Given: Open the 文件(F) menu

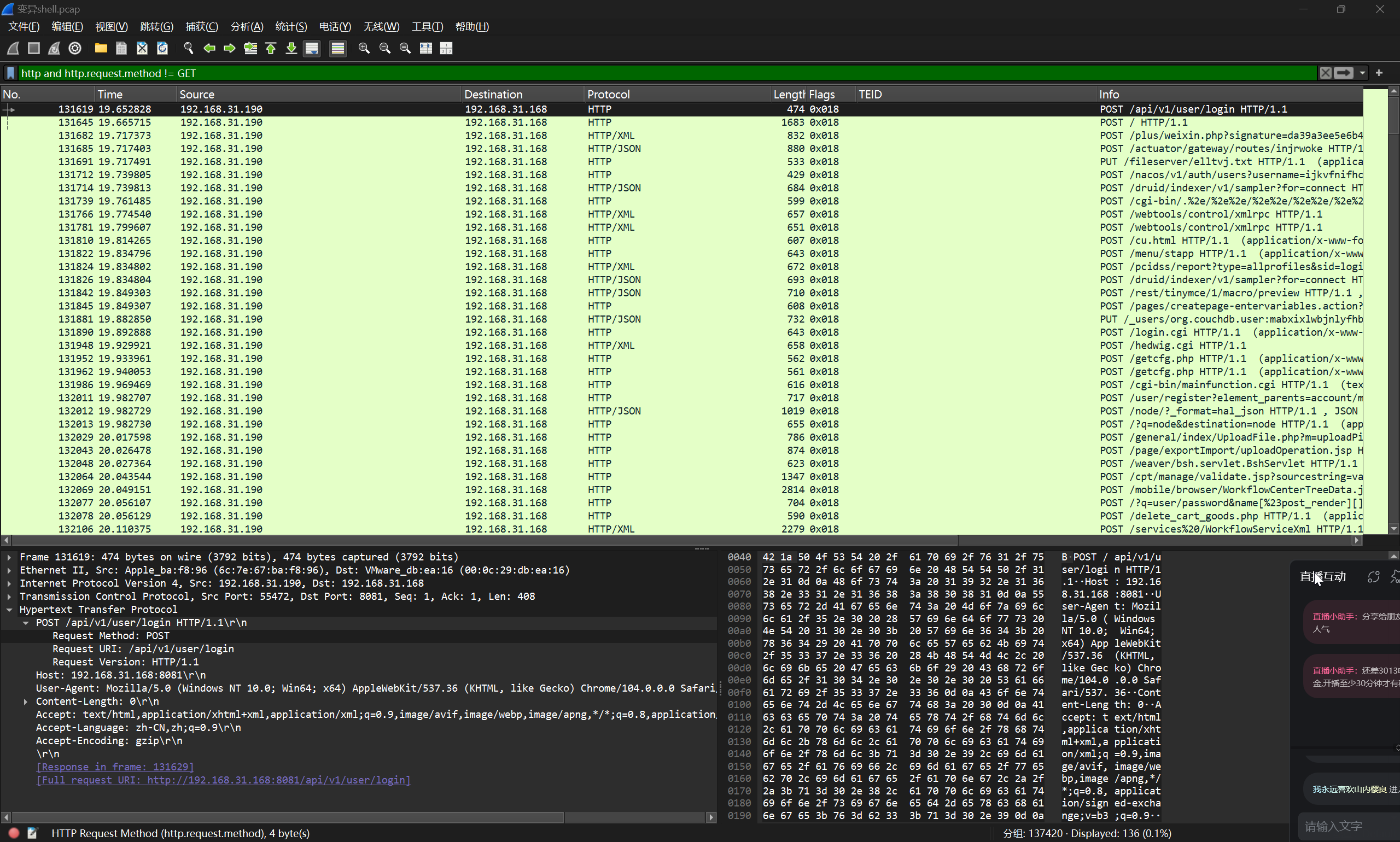Looking at the screenshot, I should click(x=24, y=27).
